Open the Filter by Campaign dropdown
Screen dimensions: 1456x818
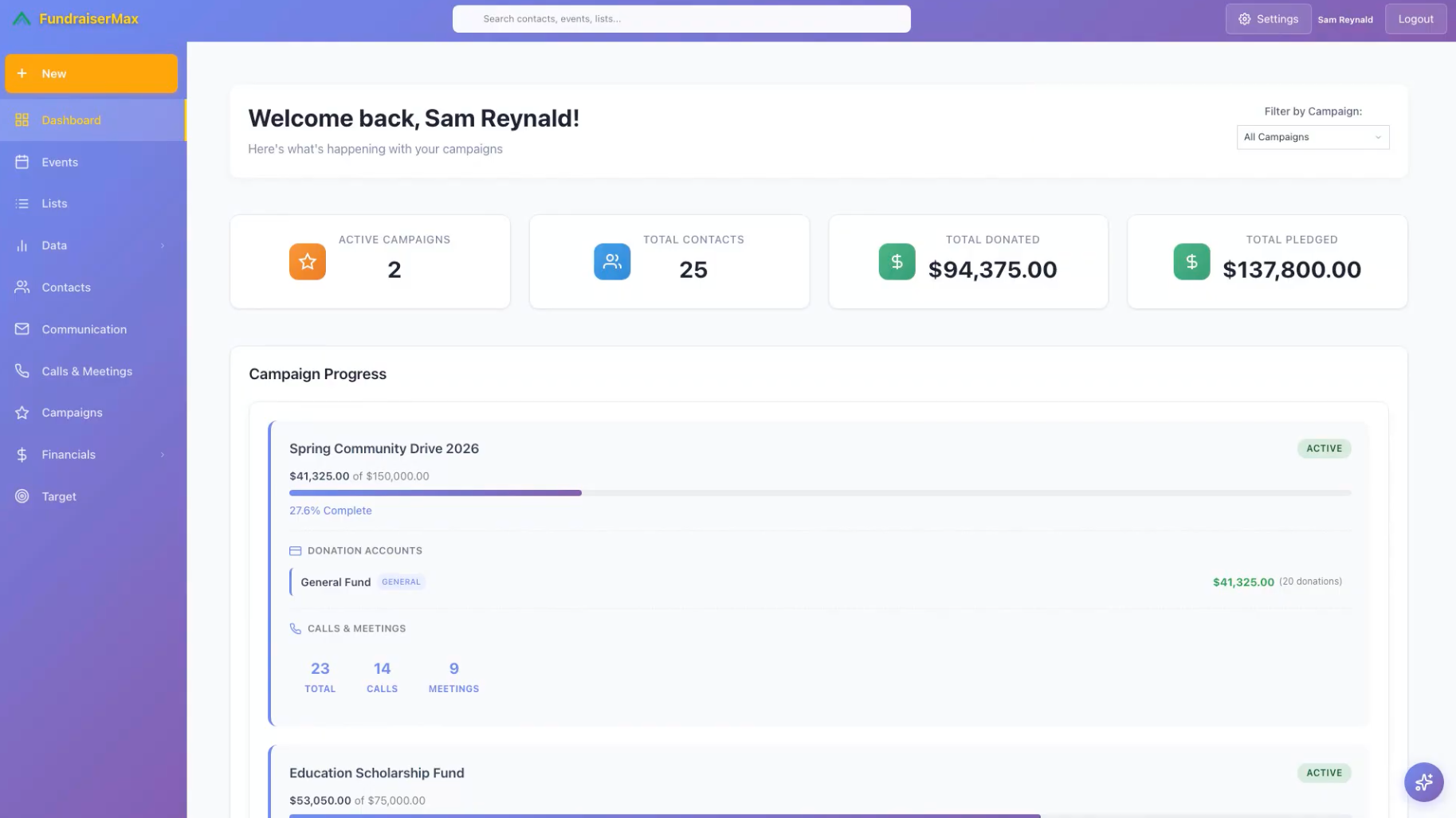[x=1313, y=137]
